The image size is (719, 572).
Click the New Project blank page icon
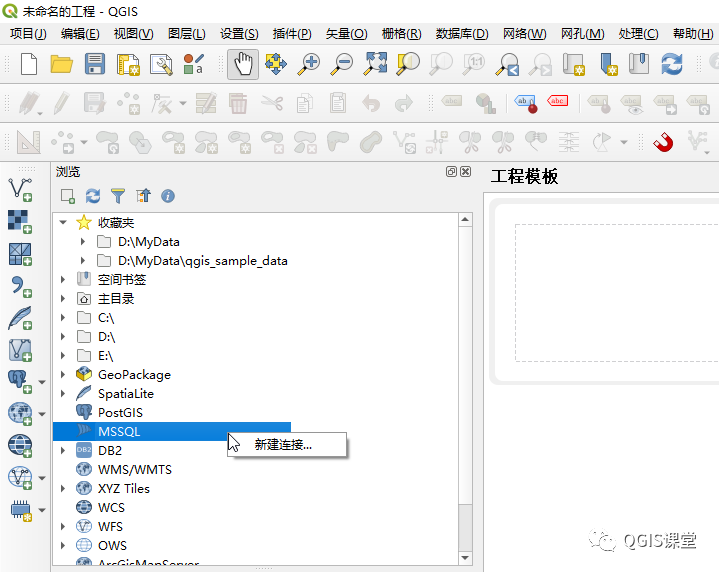coord(29,64)
